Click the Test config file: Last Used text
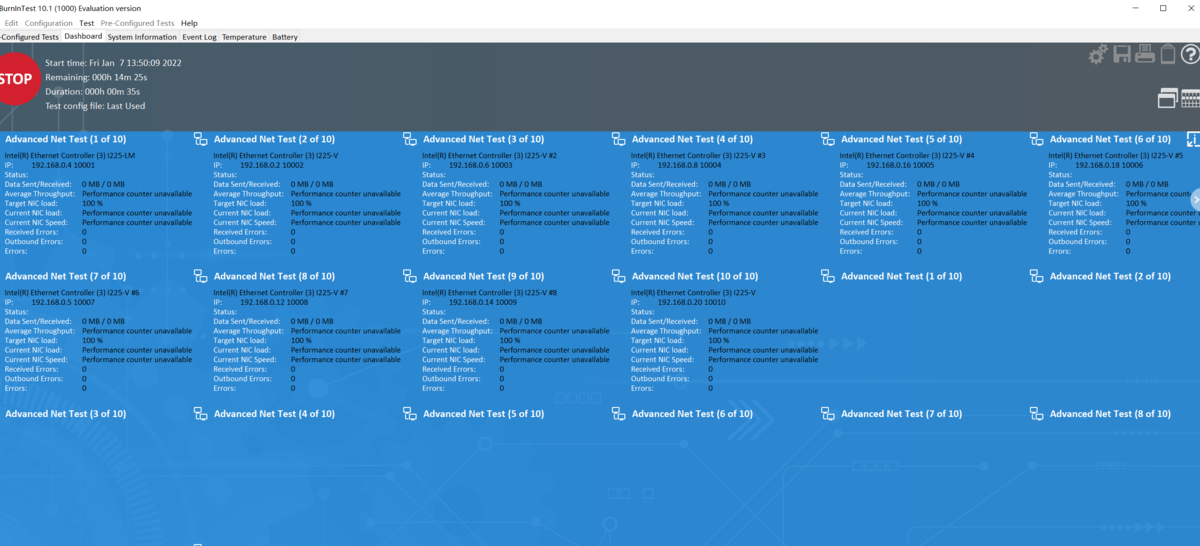Image resolution: width=1200 pixels, height=546 pixels. pyautogui.click(x=95, y=106)
